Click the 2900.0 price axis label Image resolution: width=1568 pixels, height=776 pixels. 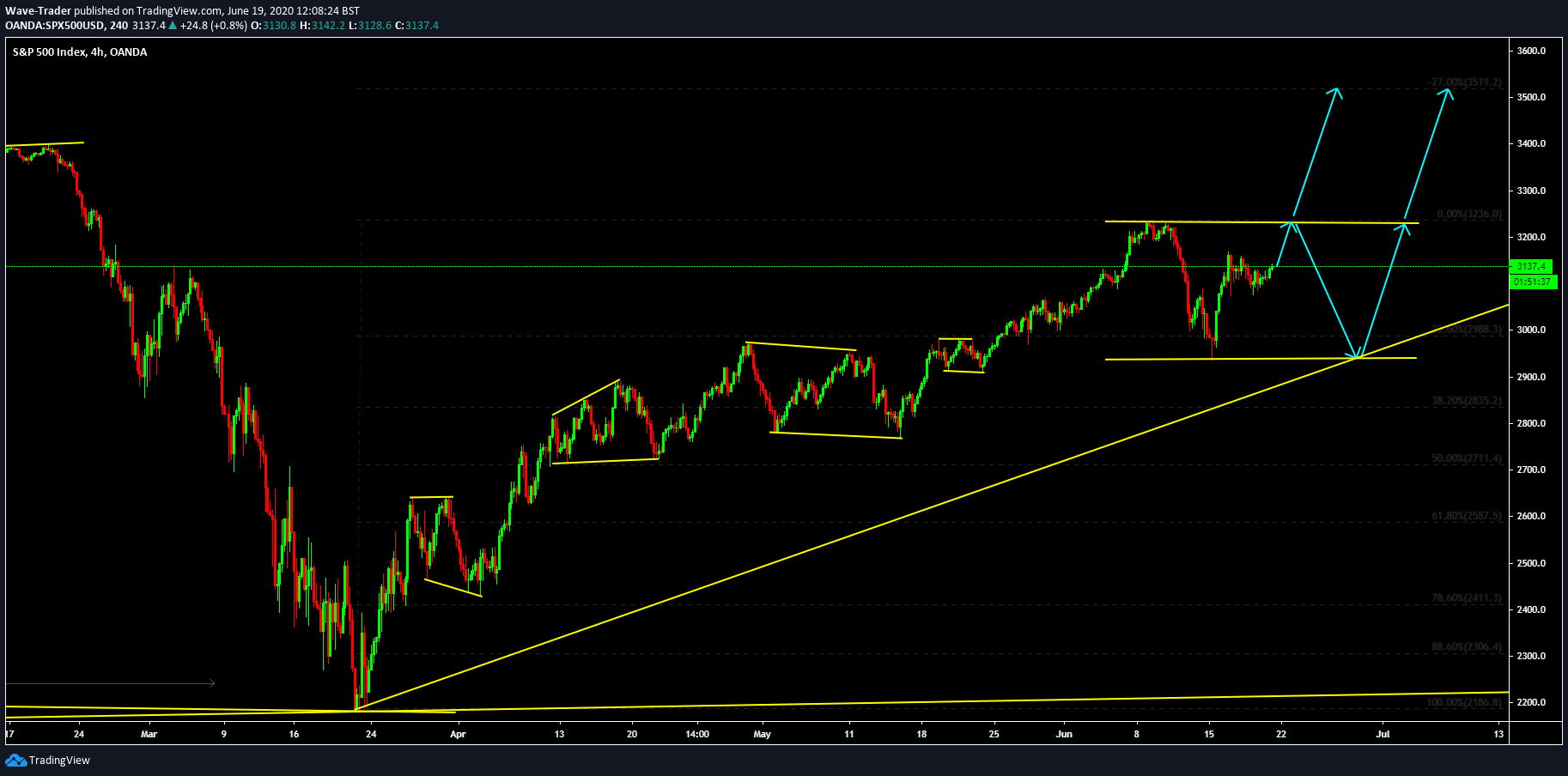point(1531,377)
